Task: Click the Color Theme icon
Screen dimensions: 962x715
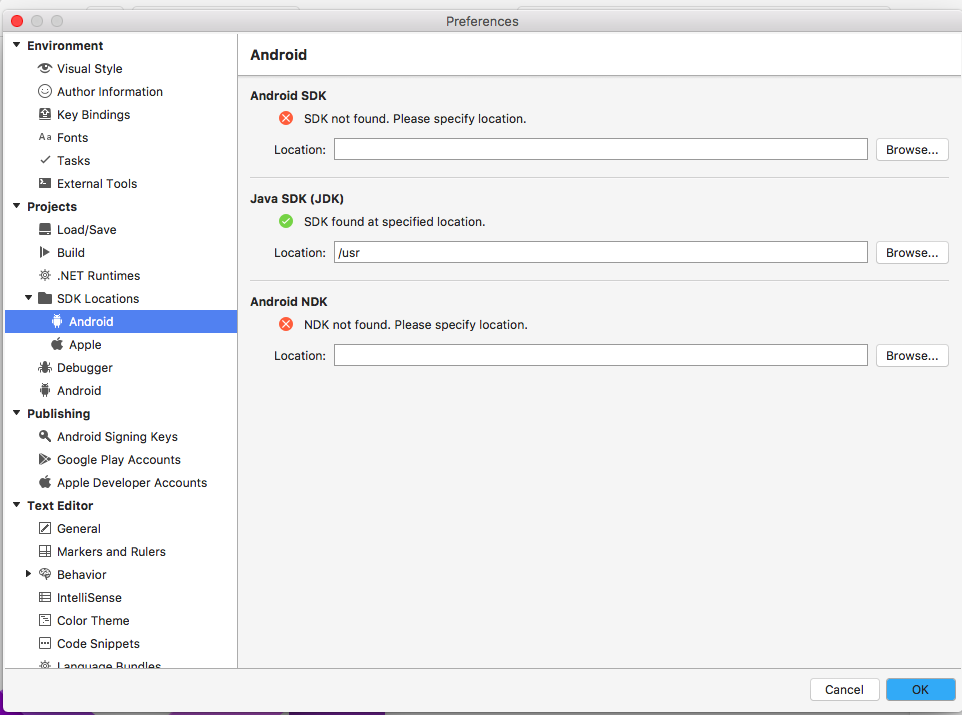Action: click(x=45, y=620)
